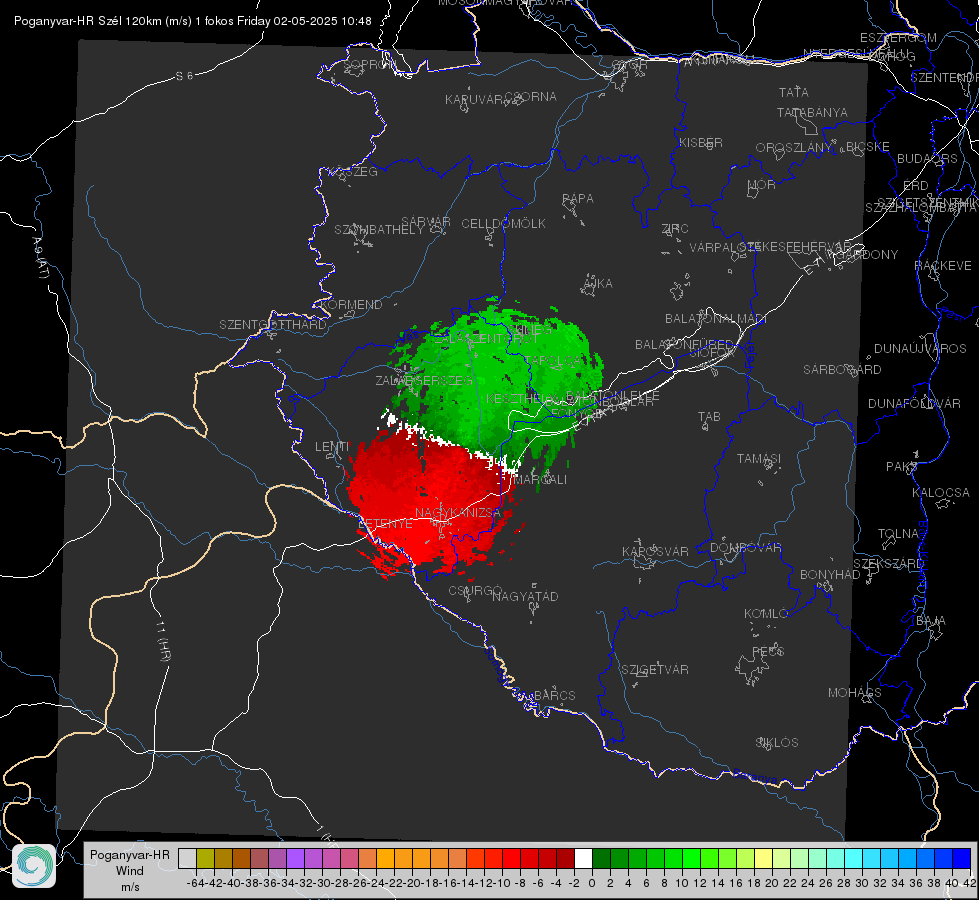Click the KAPUVÁR town label
979x900 pixels.
coord(475,100)
